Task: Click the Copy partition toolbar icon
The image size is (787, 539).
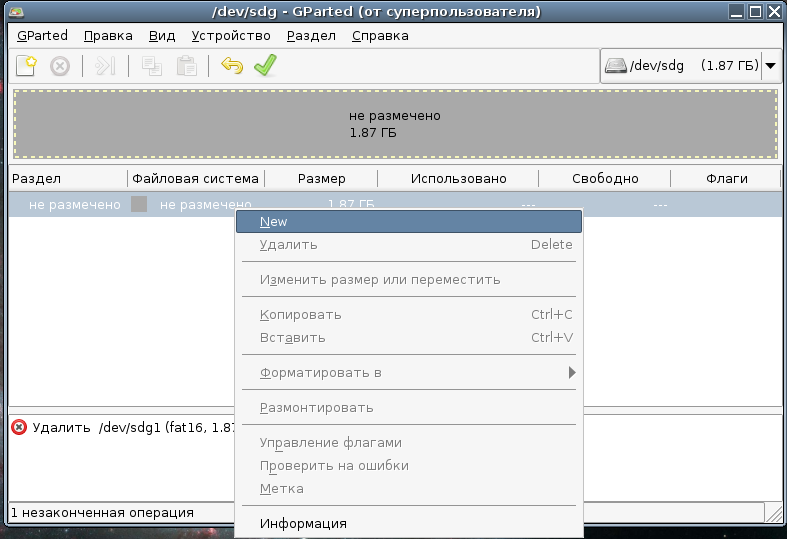Action: point(152,66)
